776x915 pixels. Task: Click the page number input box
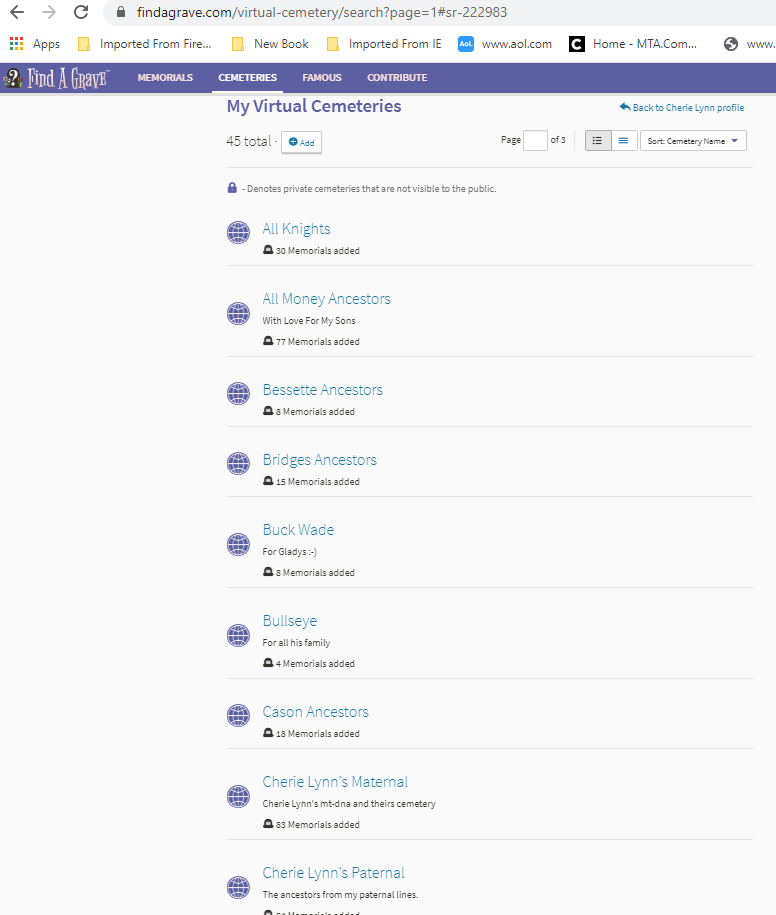point(535,141)
